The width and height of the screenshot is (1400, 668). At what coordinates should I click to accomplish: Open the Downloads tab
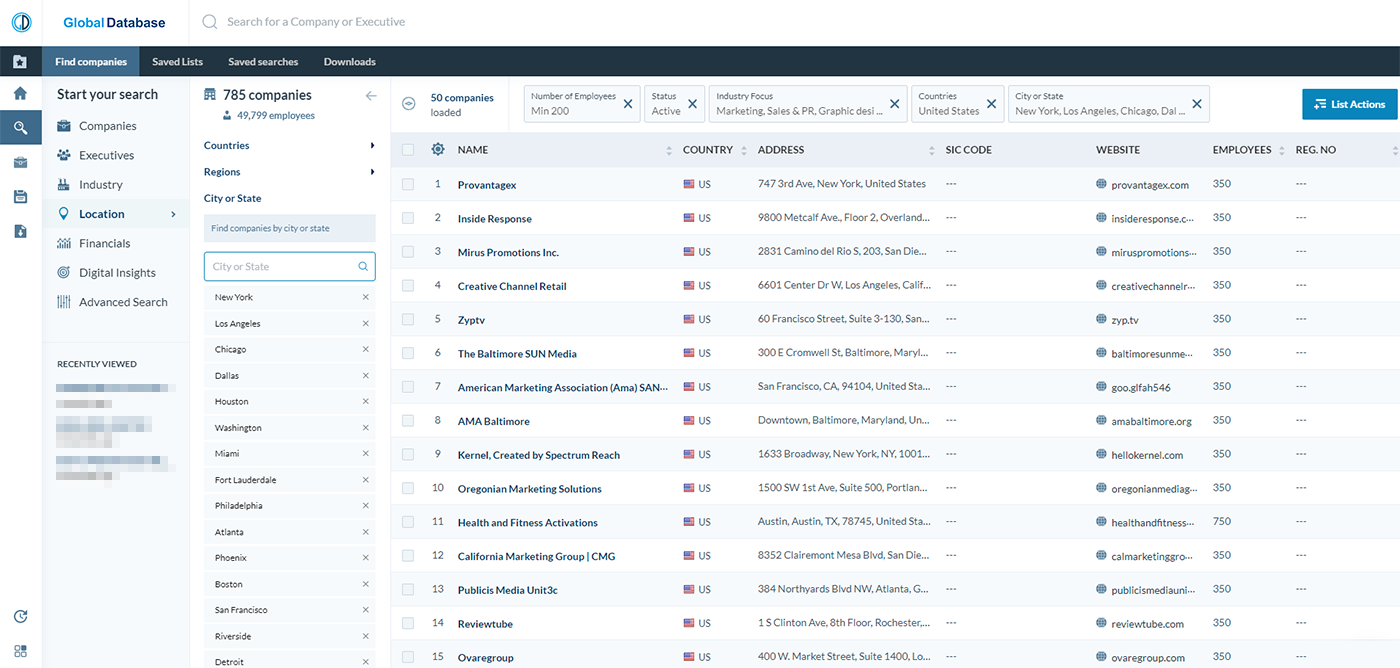(x=350, y=62)
